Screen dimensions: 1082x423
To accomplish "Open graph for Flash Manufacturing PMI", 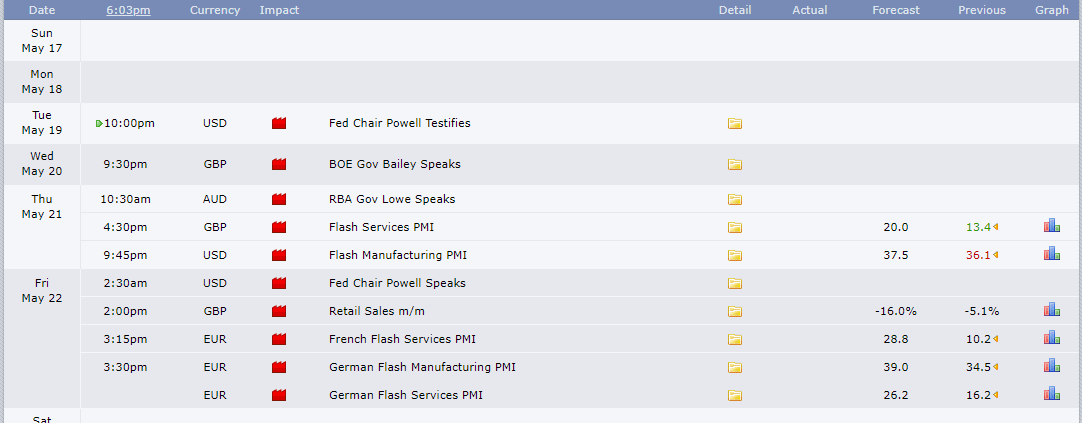I will [1051, 255].
